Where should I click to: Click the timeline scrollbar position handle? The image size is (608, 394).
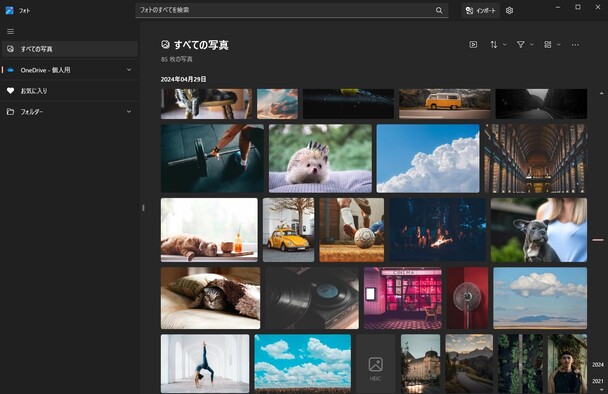598,240
